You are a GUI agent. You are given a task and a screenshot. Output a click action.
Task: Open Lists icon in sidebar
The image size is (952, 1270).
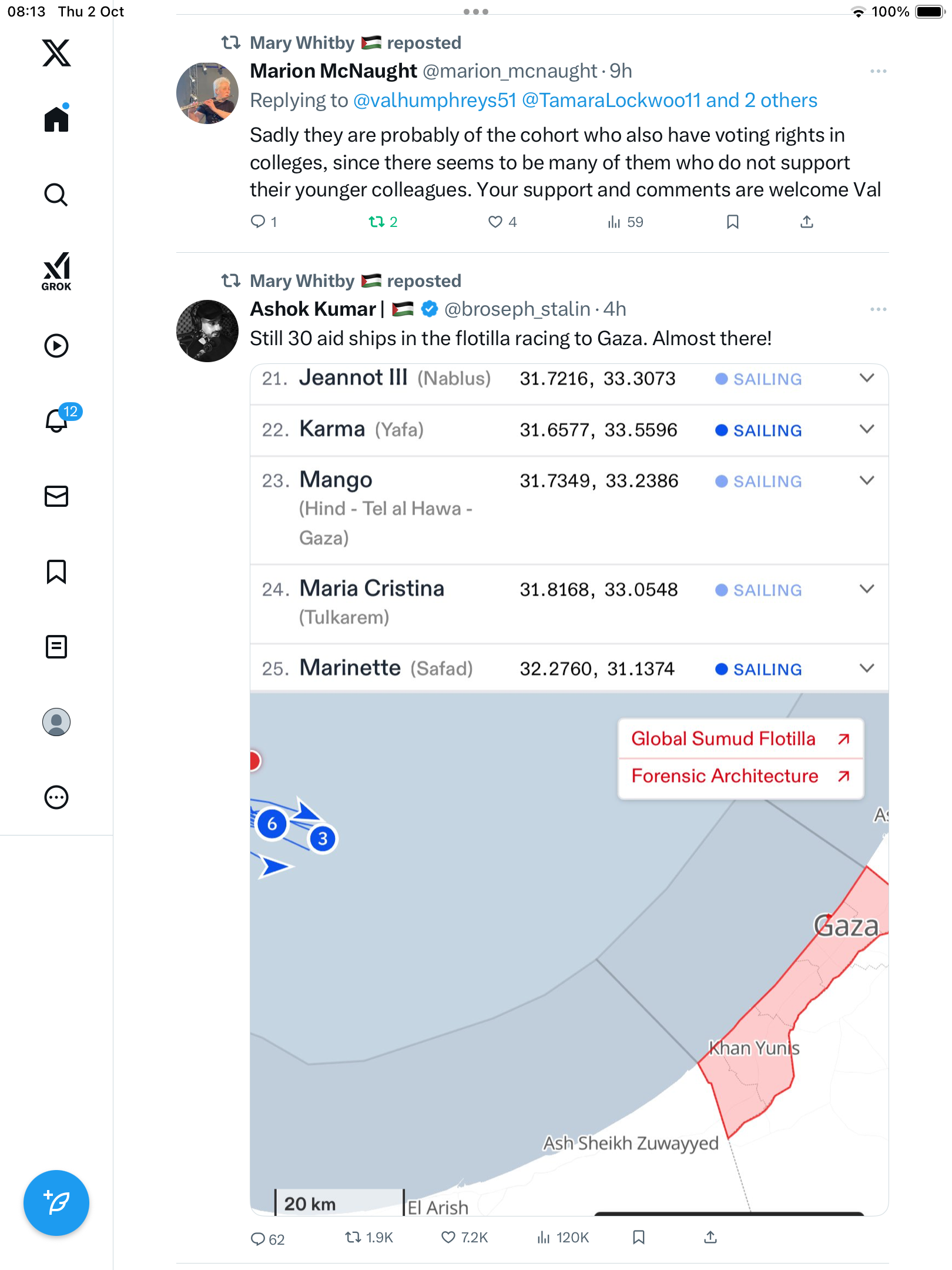[x=56, y=647]
